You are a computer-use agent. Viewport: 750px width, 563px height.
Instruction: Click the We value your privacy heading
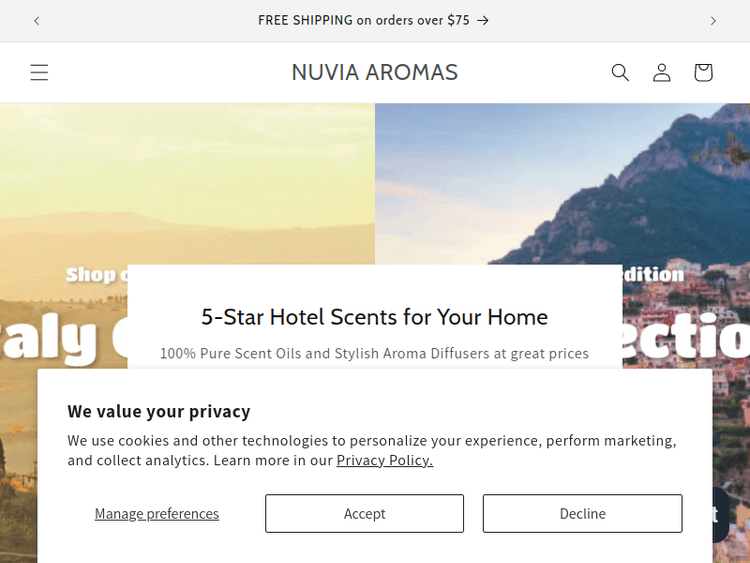[159, 411]
